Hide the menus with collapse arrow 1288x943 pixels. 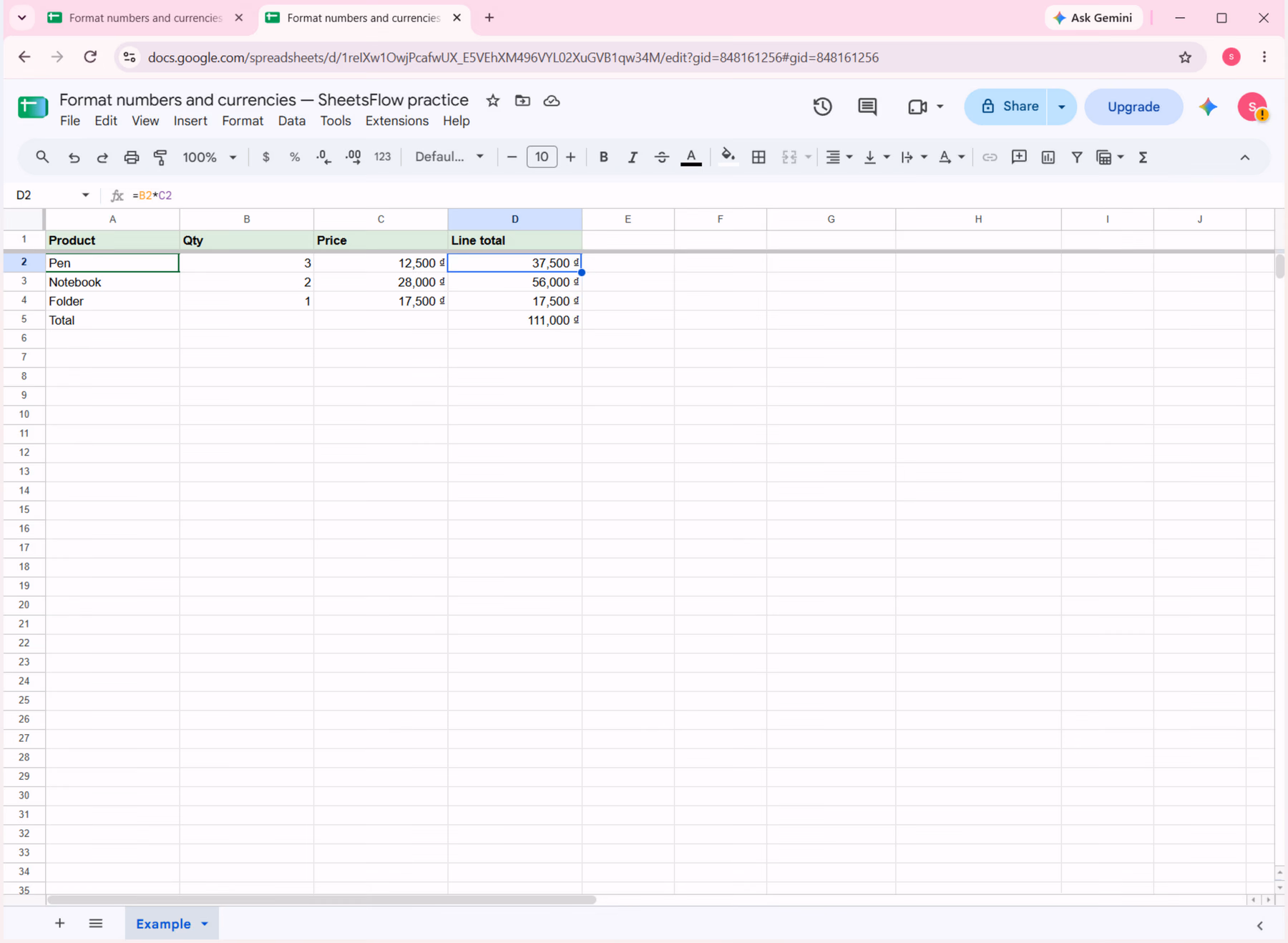(x=1245, y=157)
